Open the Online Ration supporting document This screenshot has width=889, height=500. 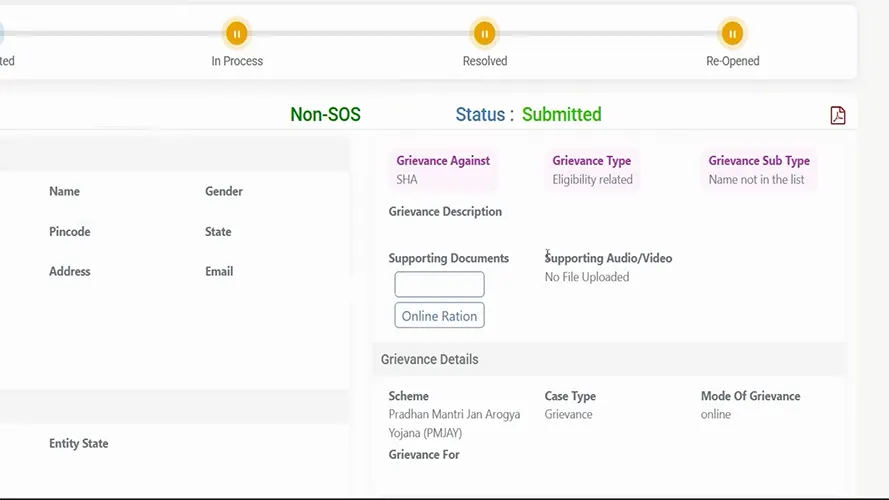439,315
